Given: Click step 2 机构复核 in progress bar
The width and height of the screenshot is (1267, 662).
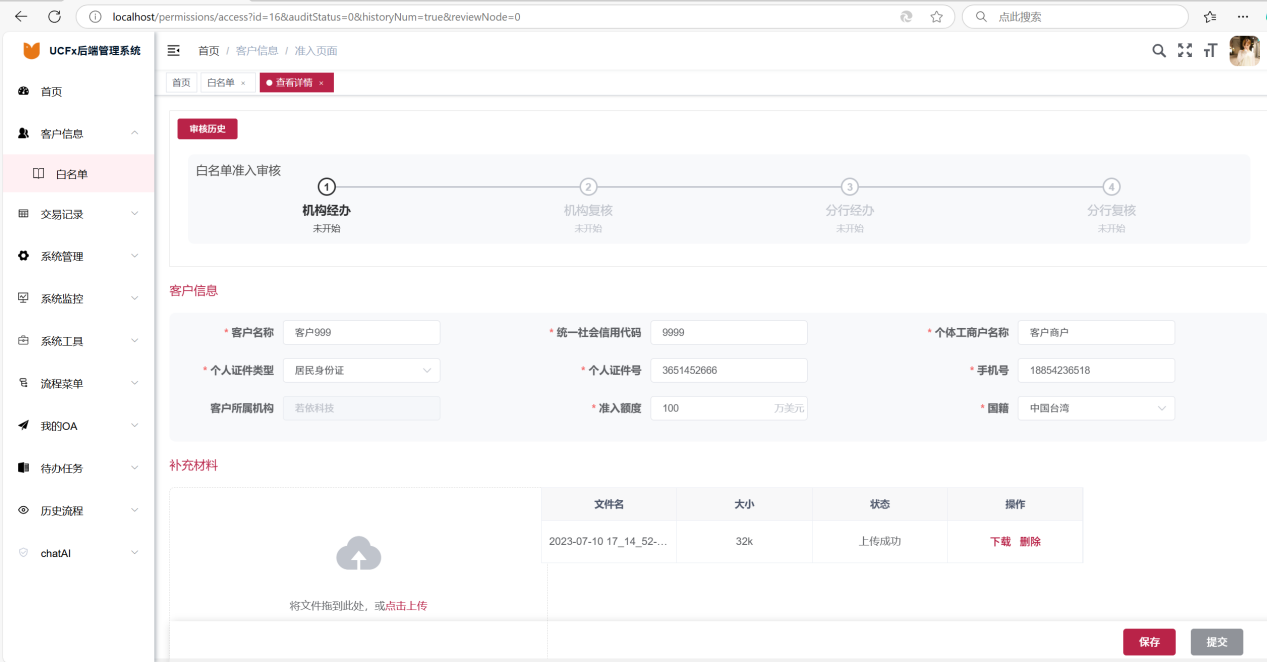Looking at the screenshot, I should 588,187.
